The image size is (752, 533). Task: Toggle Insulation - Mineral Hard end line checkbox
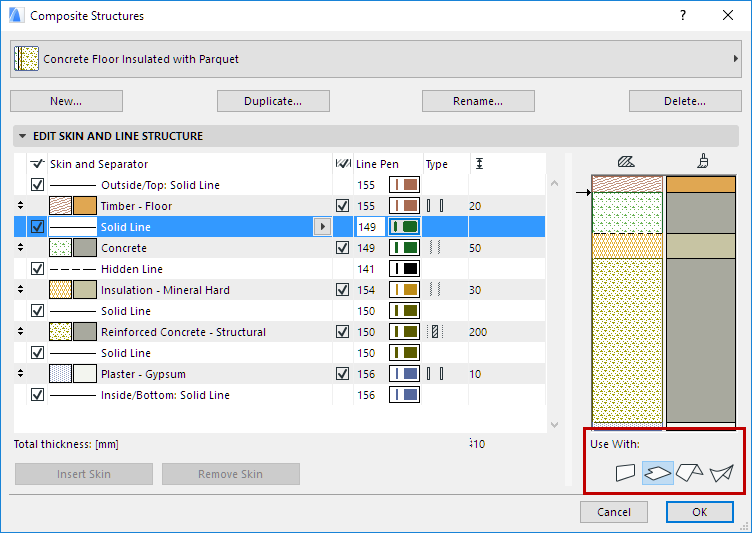coord(342,290)
